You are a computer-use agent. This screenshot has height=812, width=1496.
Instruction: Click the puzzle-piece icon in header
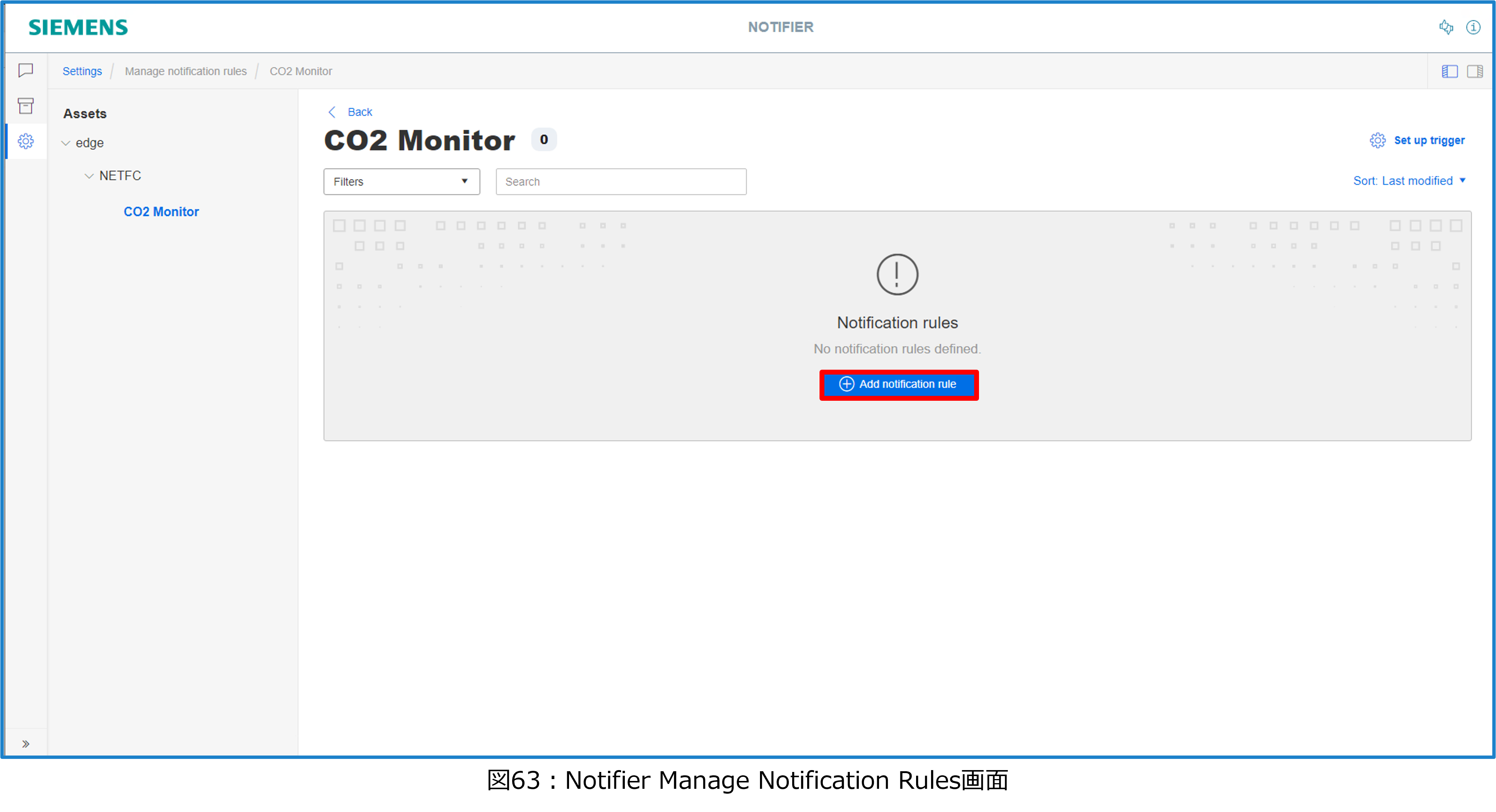[1446, 27]
